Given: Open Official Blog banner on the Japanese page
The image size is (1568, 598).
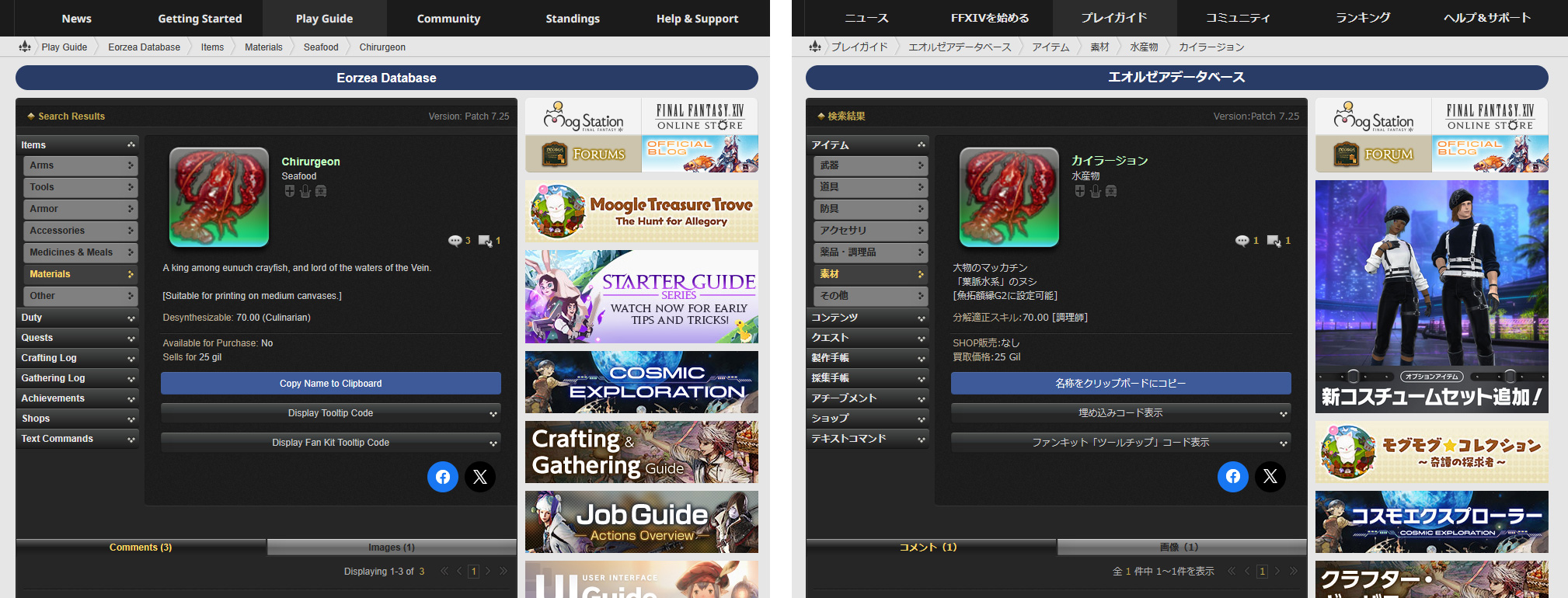Looking at the screenshot, I should click(x=1490, y=154).
